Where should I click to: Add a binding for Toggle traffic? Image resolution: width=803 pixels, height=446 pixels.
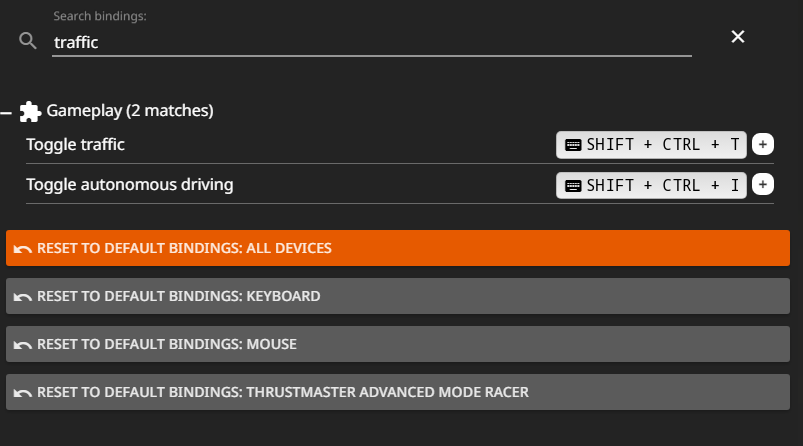(763, 144)
